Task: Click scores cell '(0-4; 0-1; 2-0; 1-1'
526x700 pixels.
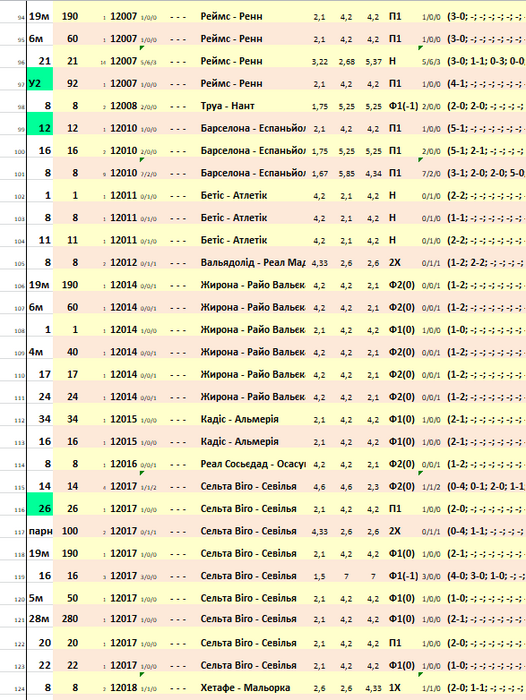Action: click(486, 486)
